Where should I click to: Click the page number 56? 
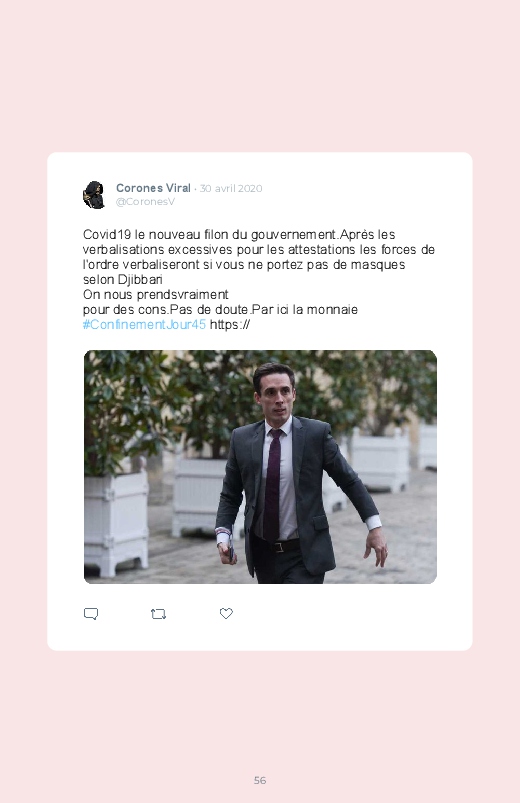[x=260, y=780]
